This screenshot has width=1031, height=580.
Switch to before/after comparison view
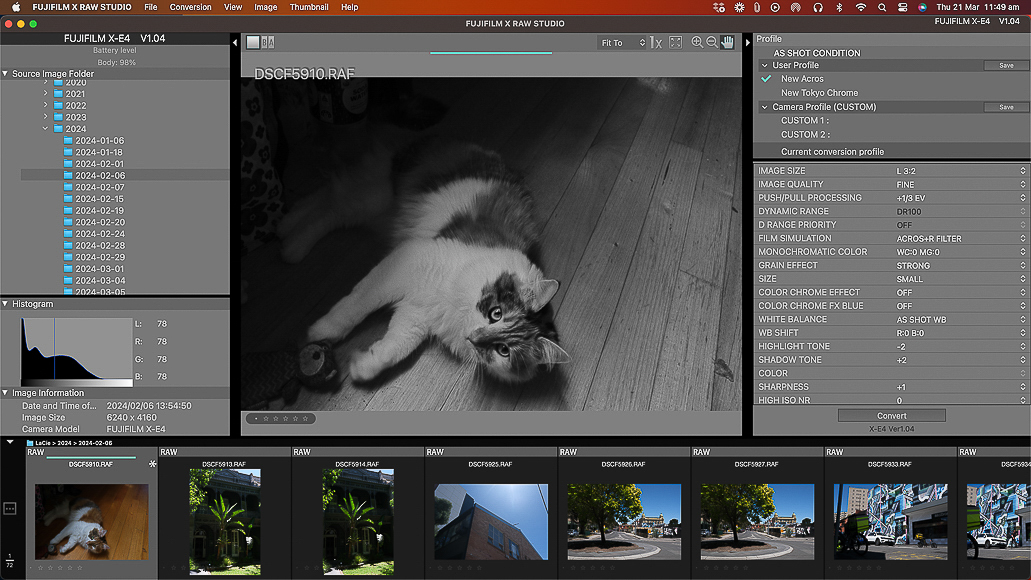(x=268, y=43)
